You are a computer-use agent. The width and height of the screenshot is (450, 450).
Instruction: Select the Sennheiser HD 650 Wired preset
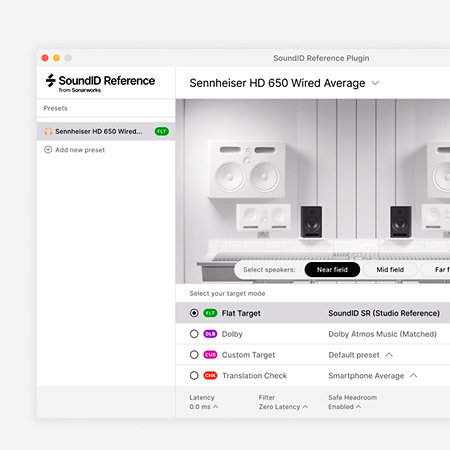[106, 131]
